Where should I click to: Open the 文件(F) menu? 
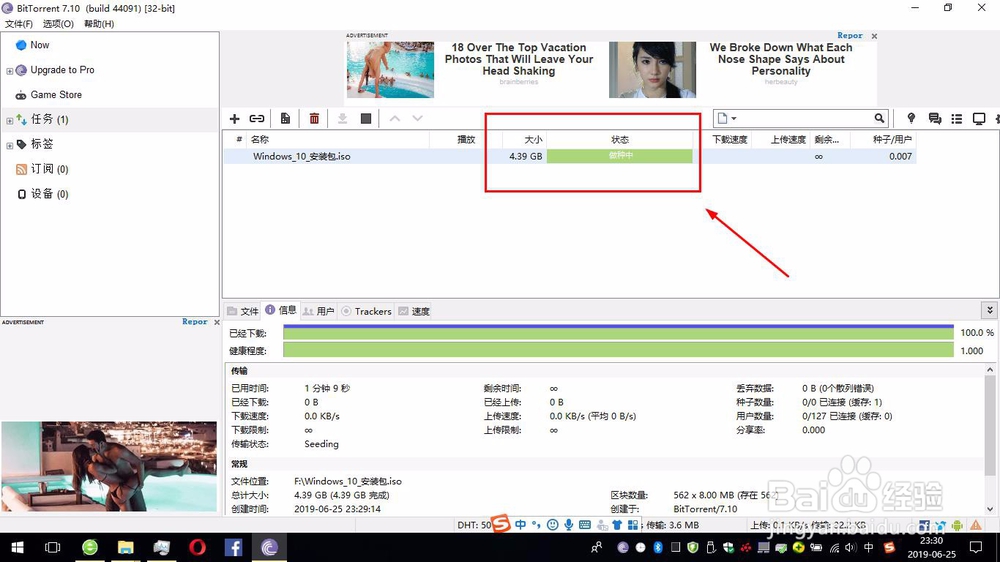[x=18, y=24]
